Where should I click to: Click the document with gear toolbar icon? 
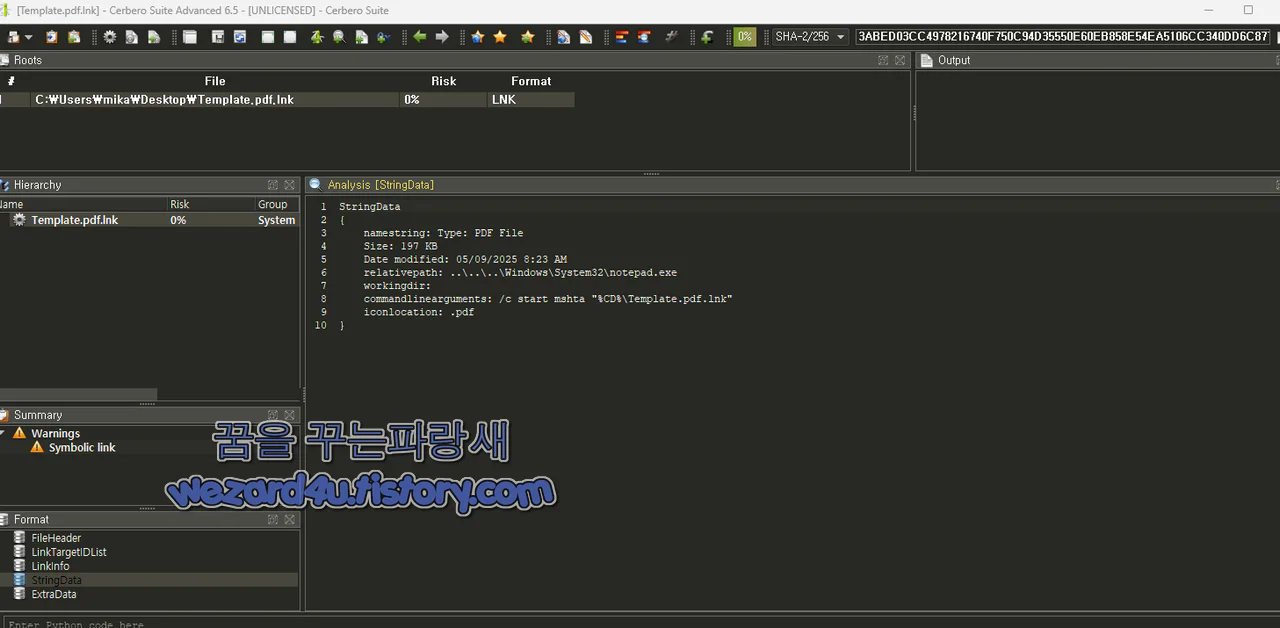pos(131,37)
